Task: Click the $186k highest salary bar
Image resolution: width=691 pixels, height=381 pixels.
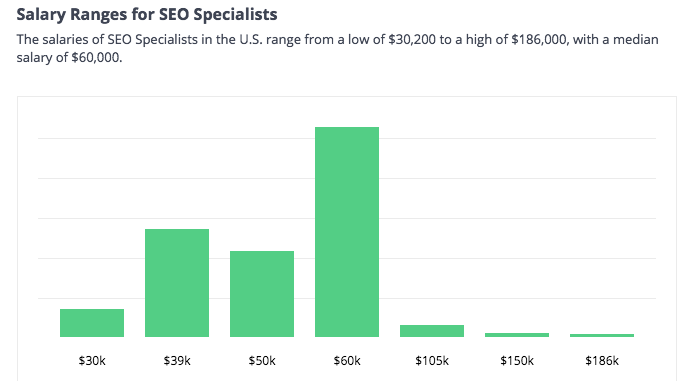Action: [x=602, y=335]
